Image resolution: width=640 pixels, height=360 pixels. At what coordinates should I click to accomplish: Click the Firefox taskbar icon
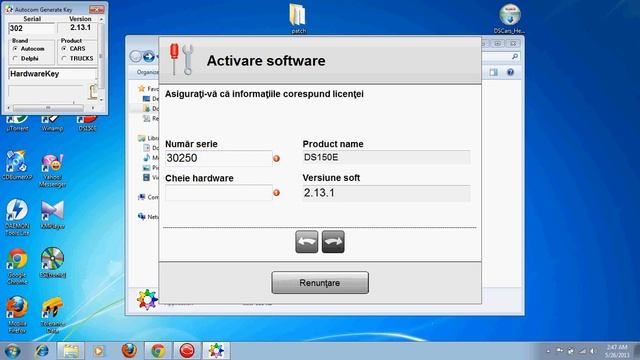coord(129,351)
